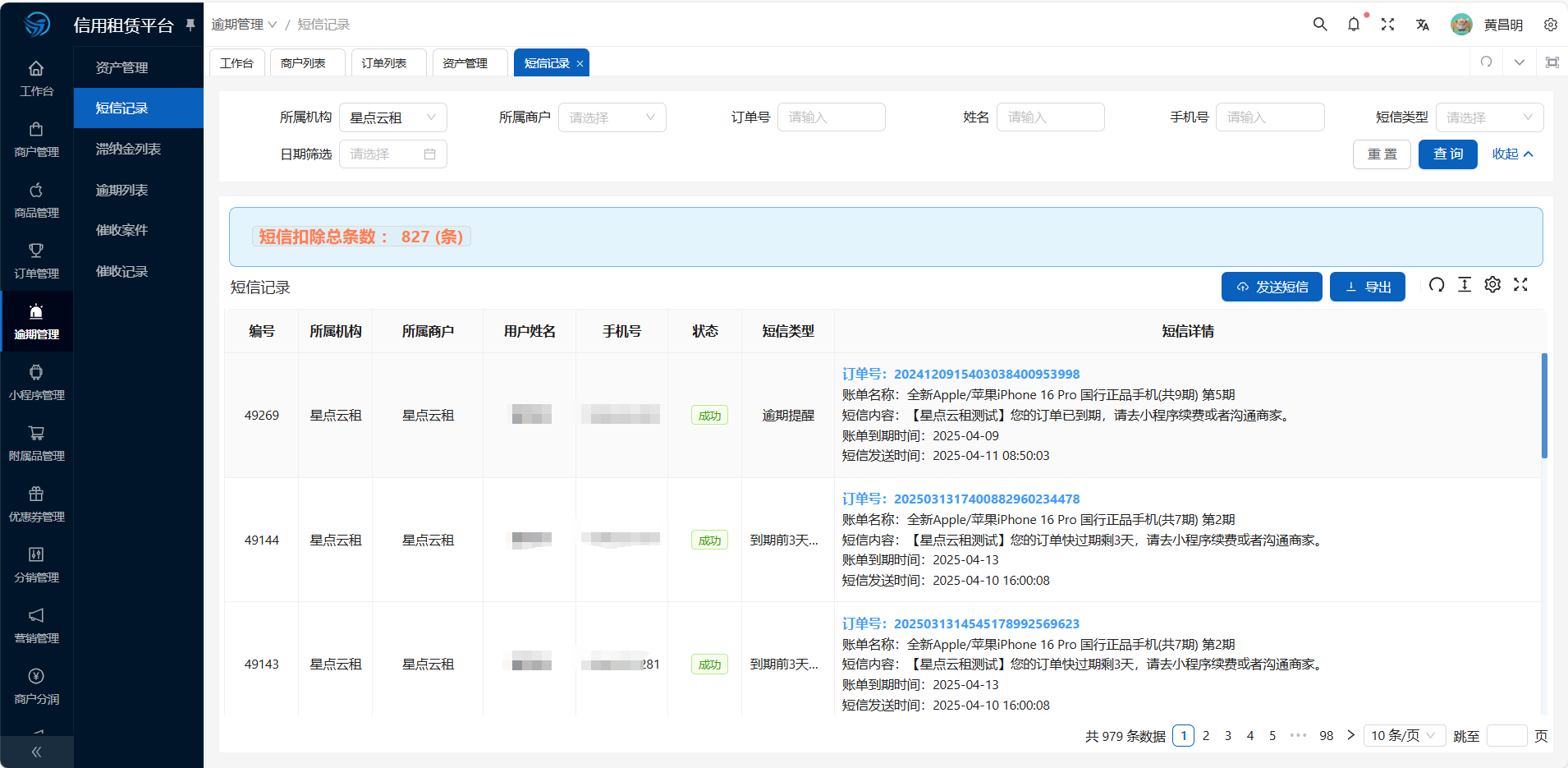Open 小程序管理 sidebar section
Image resolution: width=1568 pixels, height=768 pixels.
click(36, 382)
